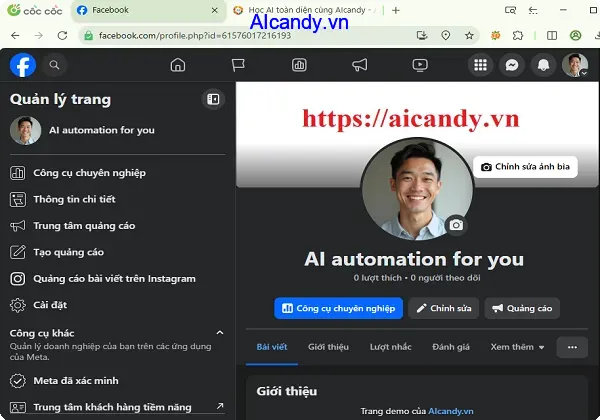Screen dimensions: 600x420
Task: Open the apps grid menu icon
Action: (x=481, y=65)
